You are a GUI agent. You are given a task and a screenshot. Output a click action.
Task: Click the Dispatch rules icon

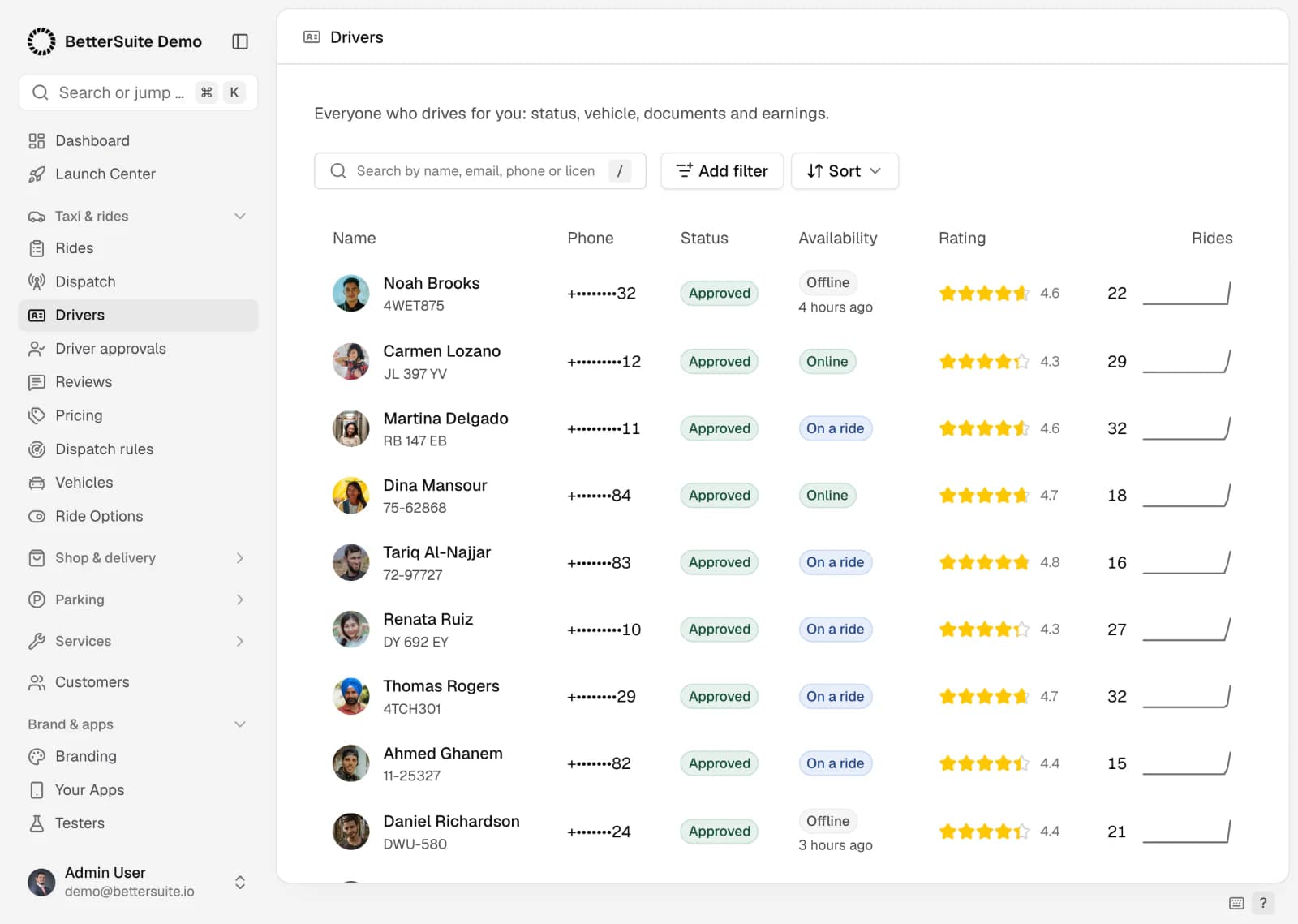tap(37, 449)
